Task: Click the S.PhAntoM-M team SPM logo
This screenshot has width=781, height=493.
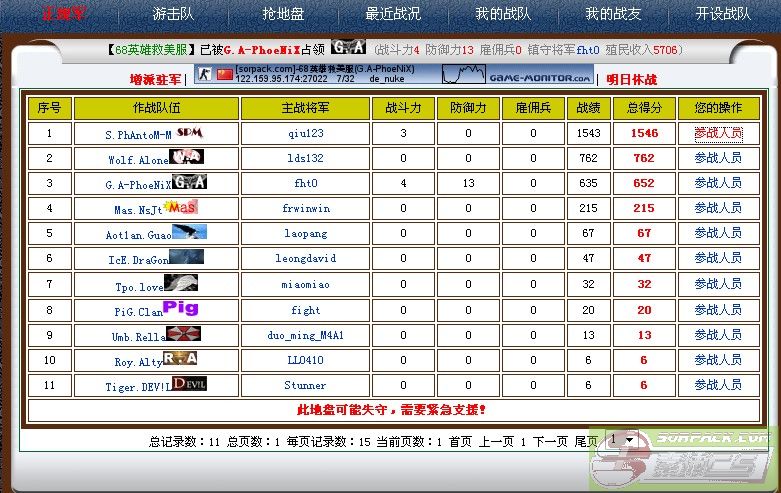Action: pos(189,131)
